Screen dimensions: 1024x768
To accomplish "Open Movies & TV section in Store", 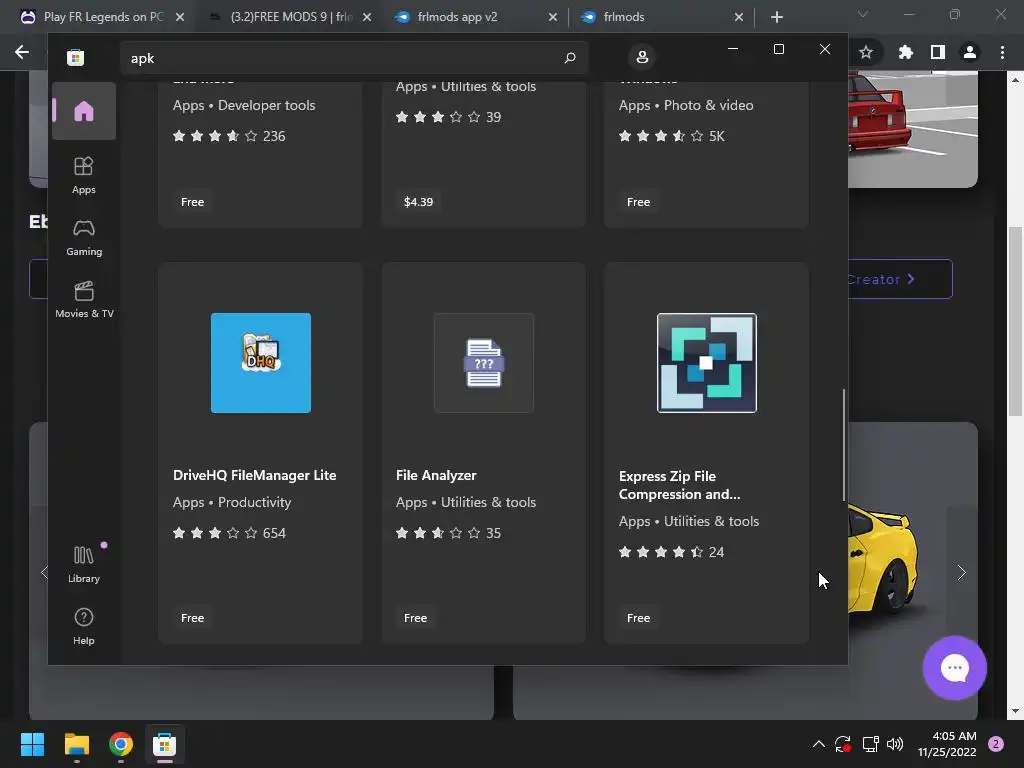I will pos(84,300).
